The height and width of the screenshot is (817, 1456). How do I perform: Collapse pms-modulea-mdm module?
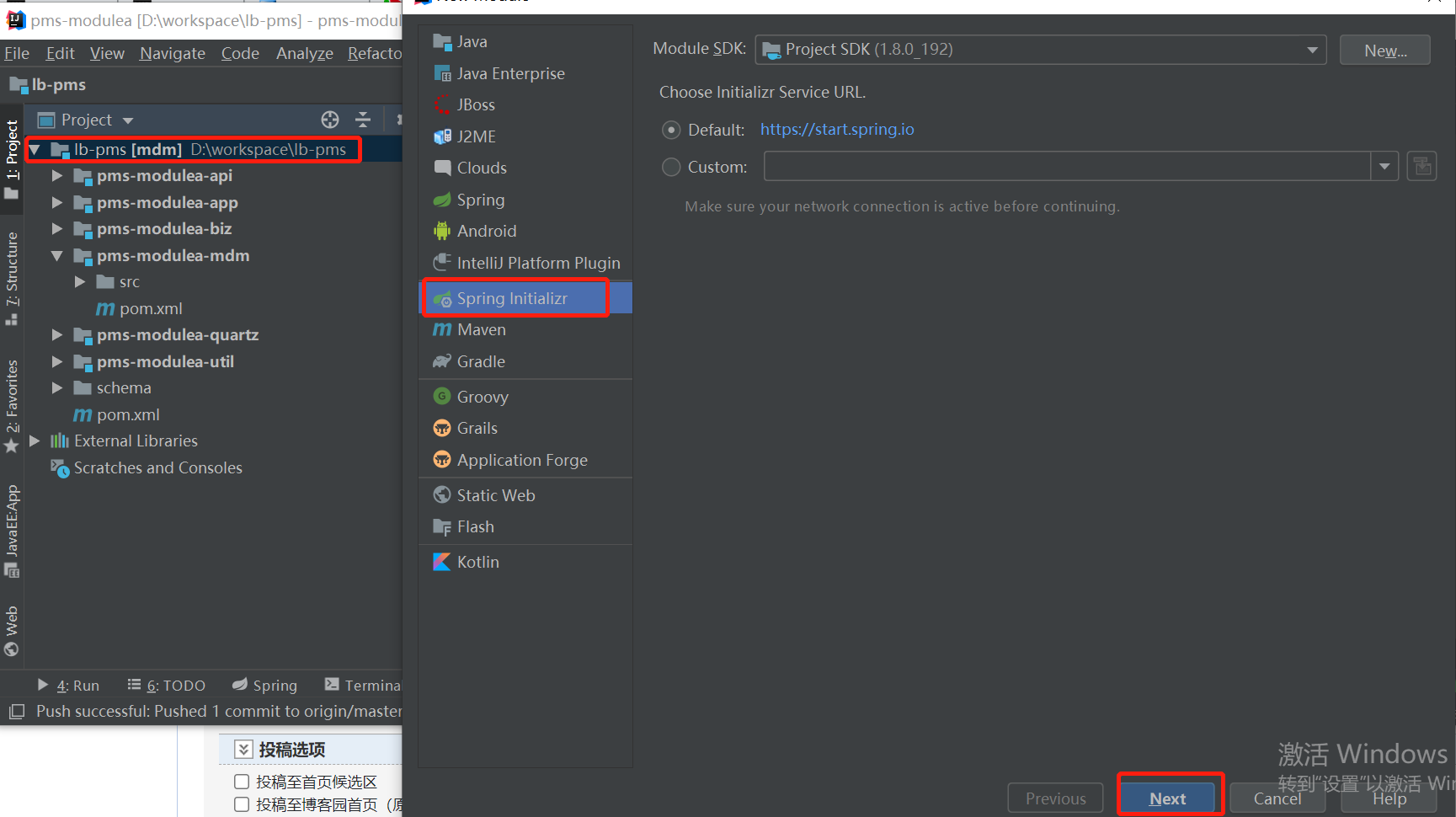coord(57,255)
